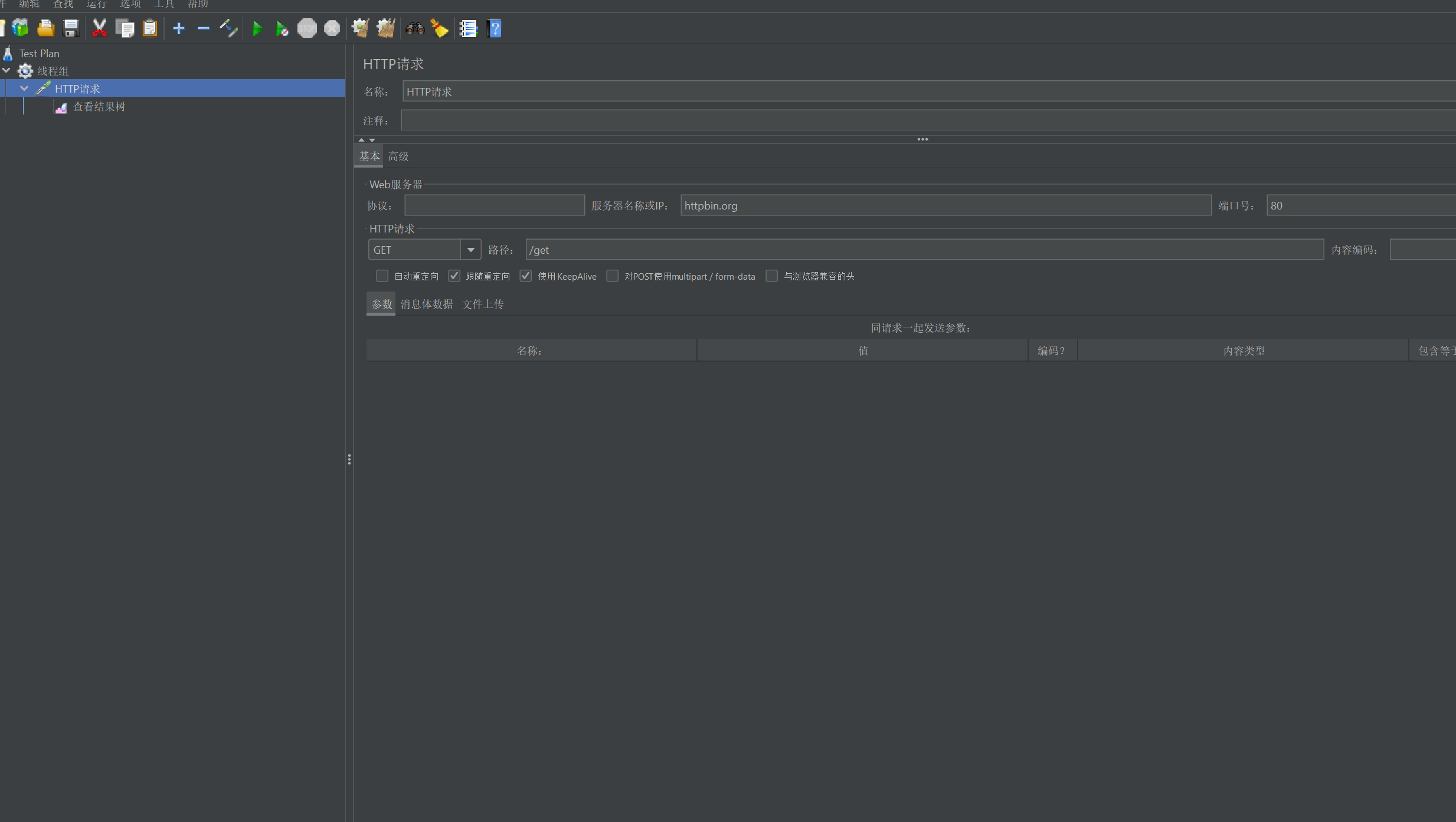Click the Toggle wand toolbar icon
This screenshot has width=1456, height=822.
pyautogui.click(x=228, y=28)
